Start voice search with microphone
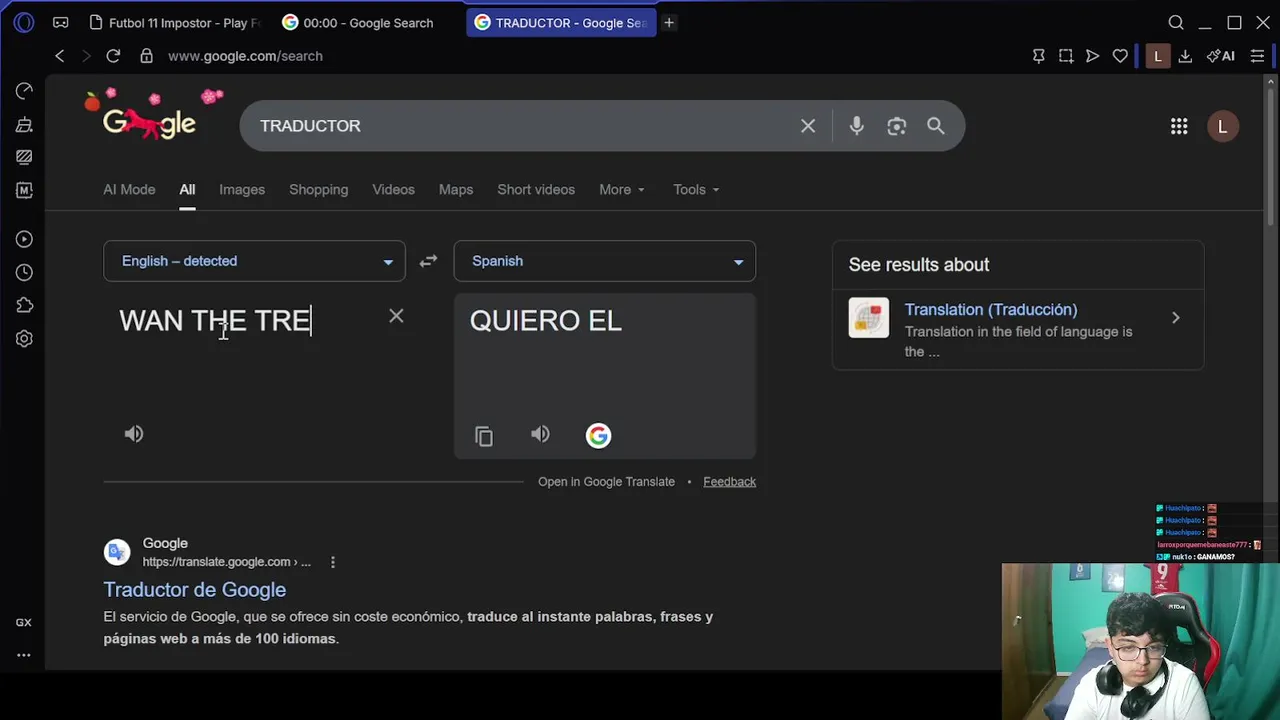Image resolution: width=1280 pixels, height=720 pixels. coord(856,126)
